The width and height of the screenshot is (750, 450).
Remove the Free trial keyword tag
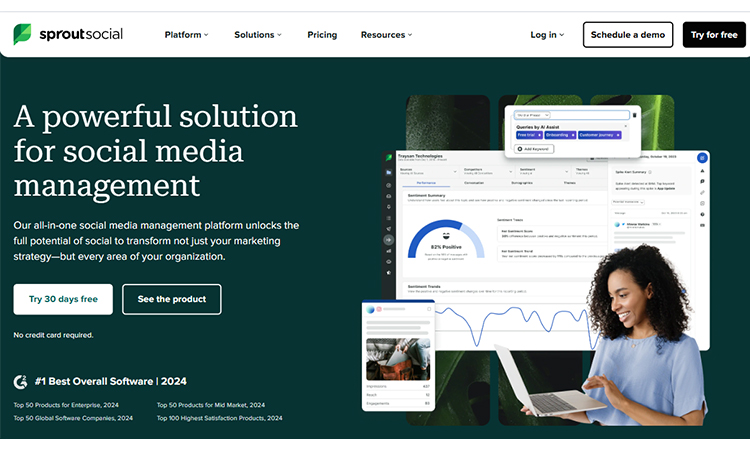click(x=540, y=135)
